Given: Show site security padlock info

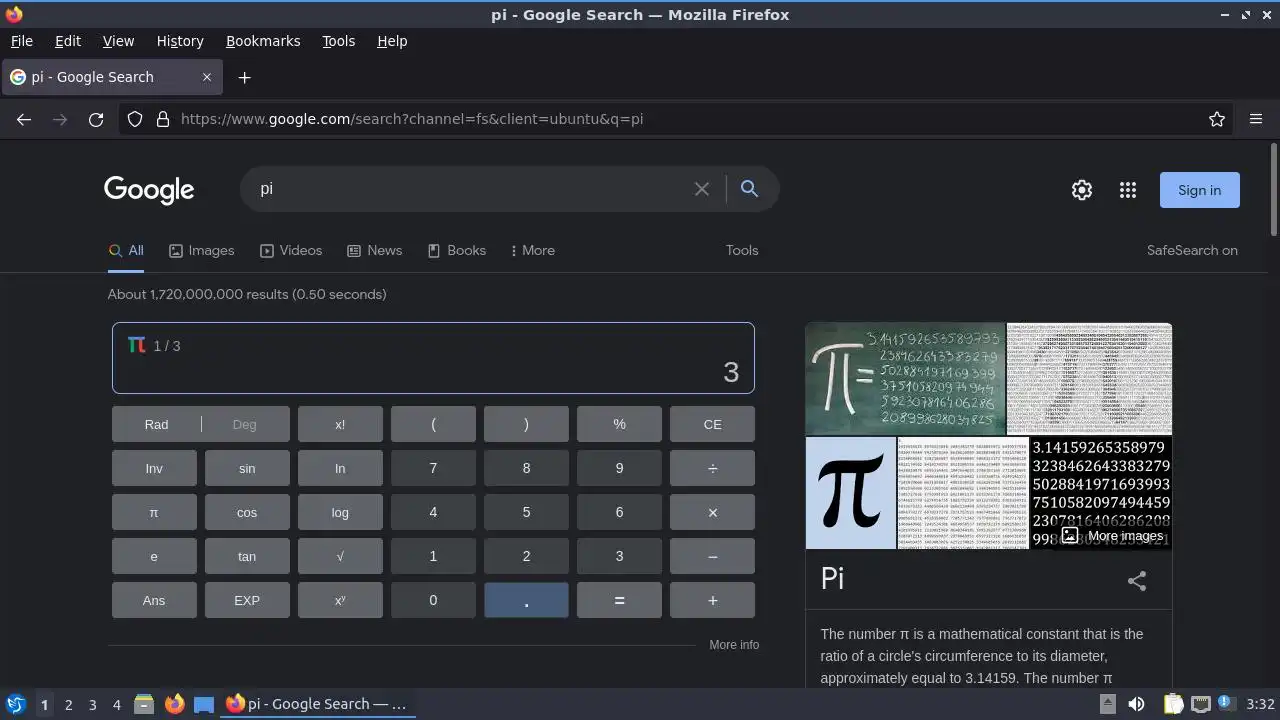Looking at the screenshot, I should click(x=162, y=119).
